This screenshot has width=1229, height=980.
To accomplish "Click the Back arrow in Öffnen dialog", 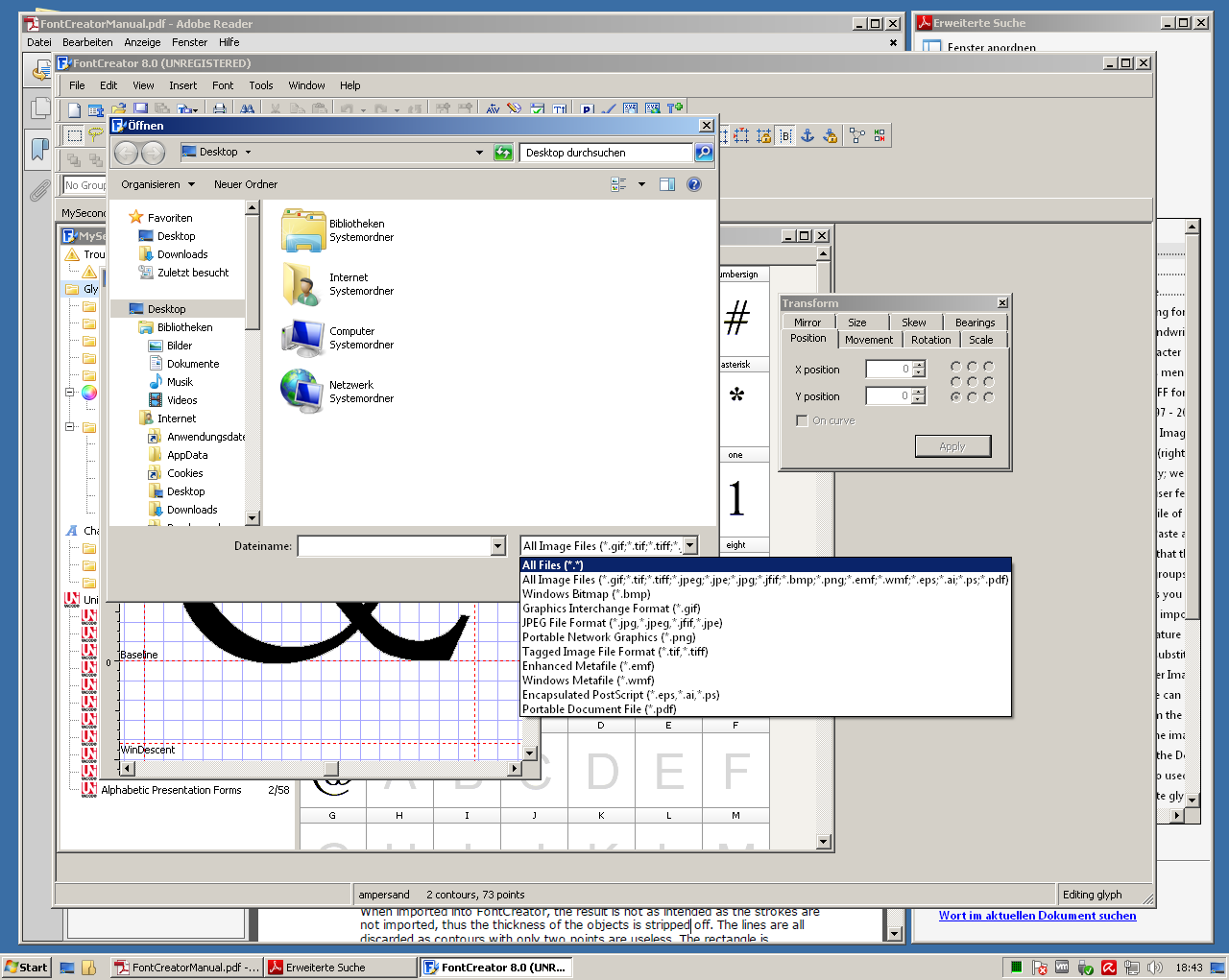I will pyautogui.click(x=126, y=153).
